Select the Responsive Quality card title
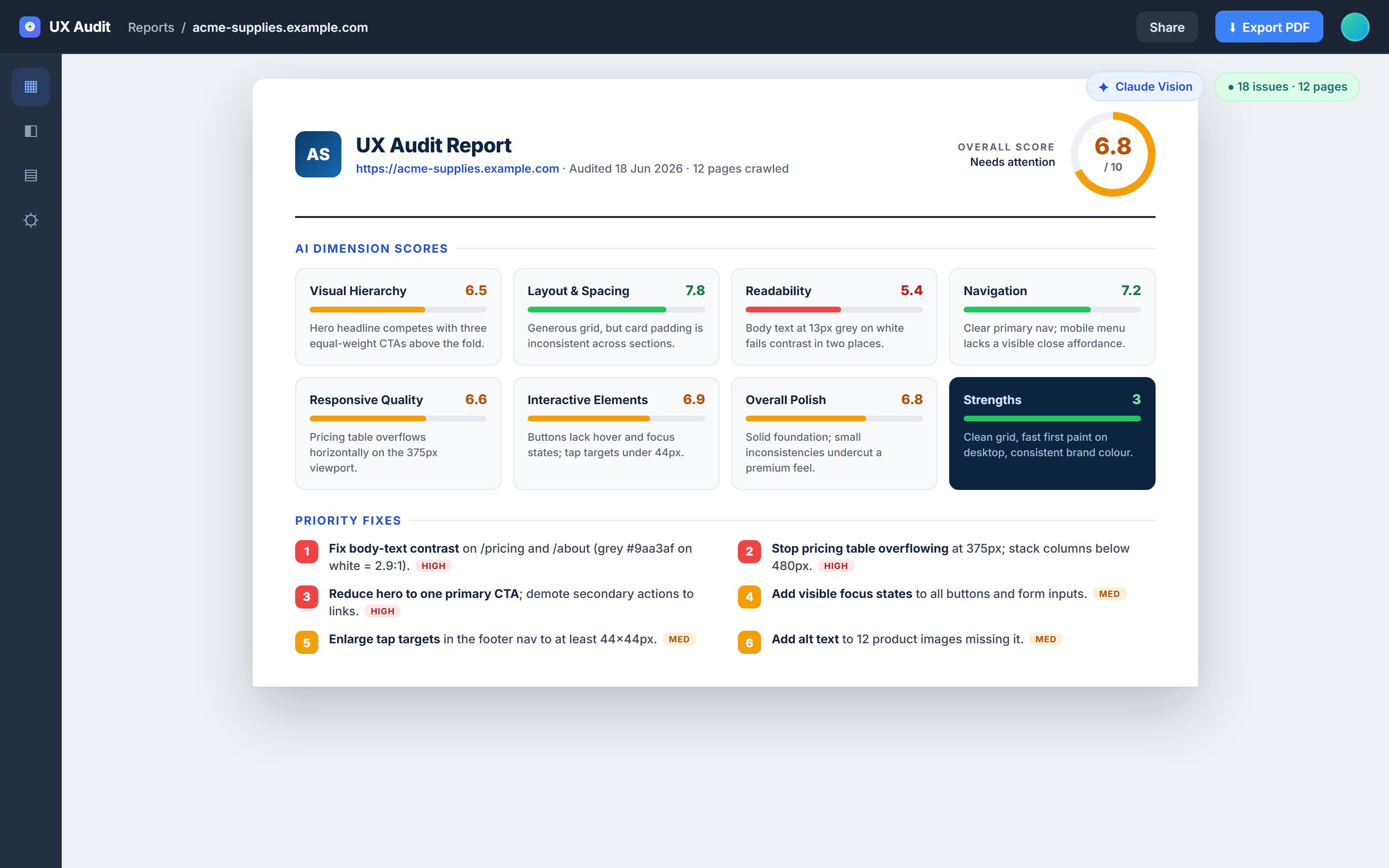Screen dimensions: 1389x868 pyautogui.click(x=366, y=400)
